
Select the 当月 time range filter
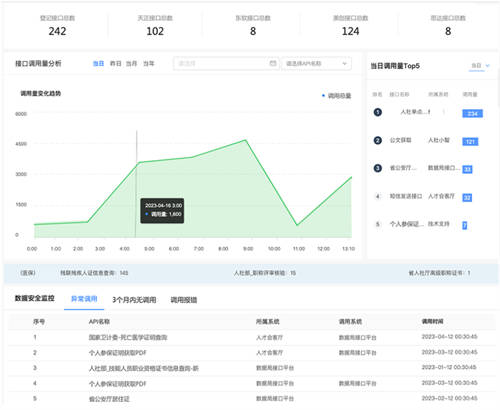coord(132,63)
